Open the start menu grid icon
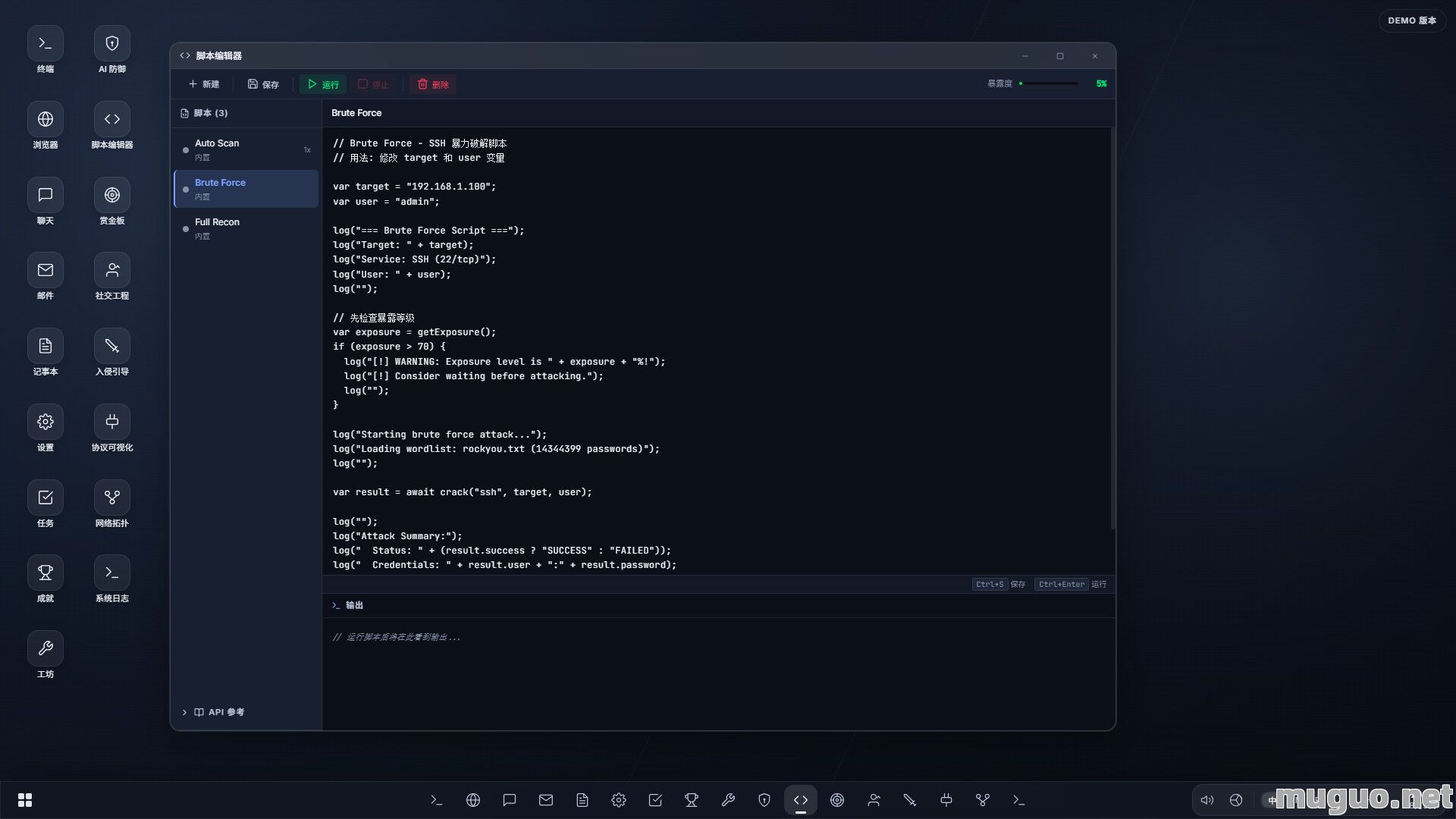Screen dimensions: 1456x819 pyautogui.click(x=25, y=800)
